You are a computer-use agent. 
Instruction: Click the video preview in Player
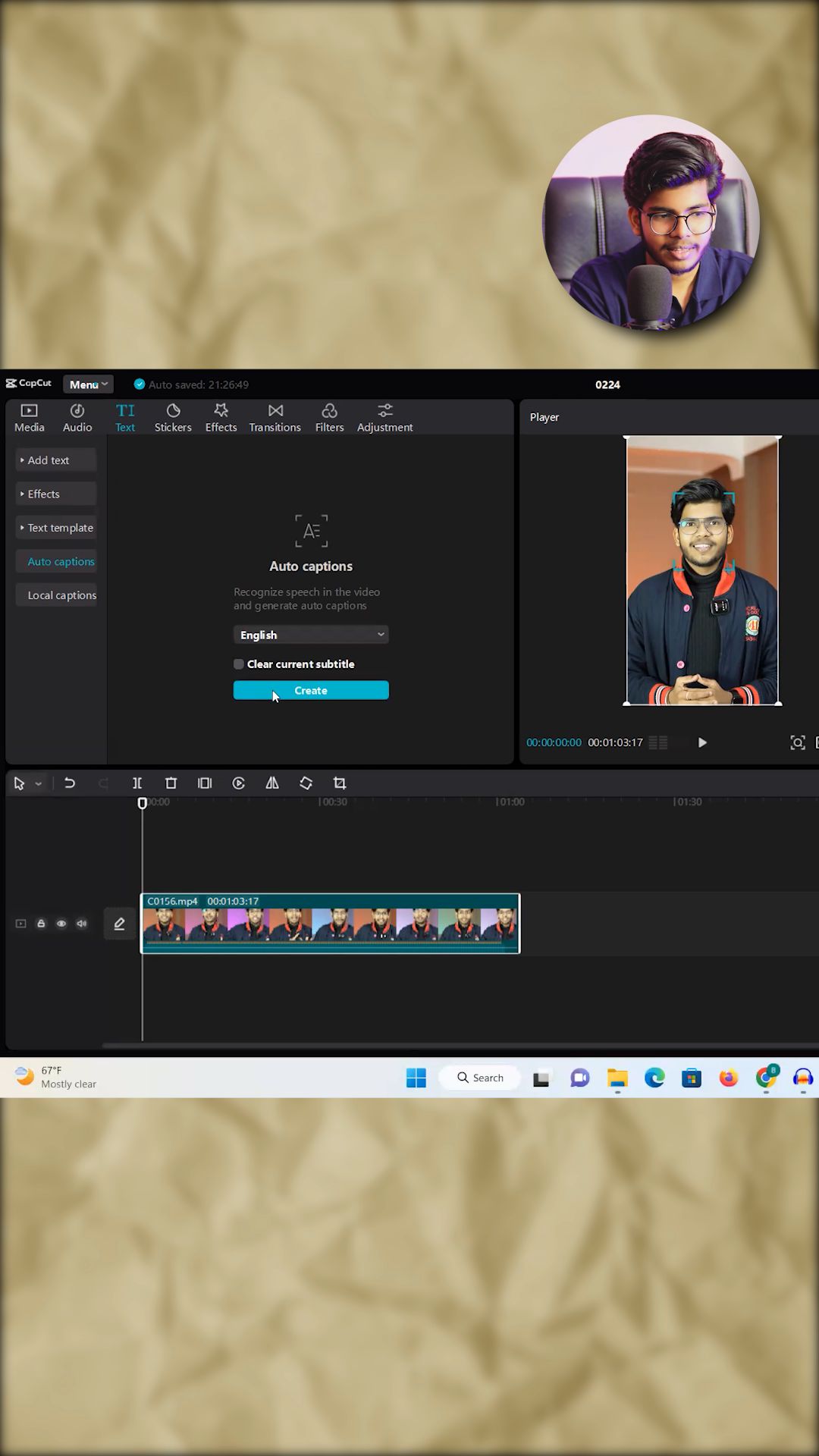coord(702,570)
